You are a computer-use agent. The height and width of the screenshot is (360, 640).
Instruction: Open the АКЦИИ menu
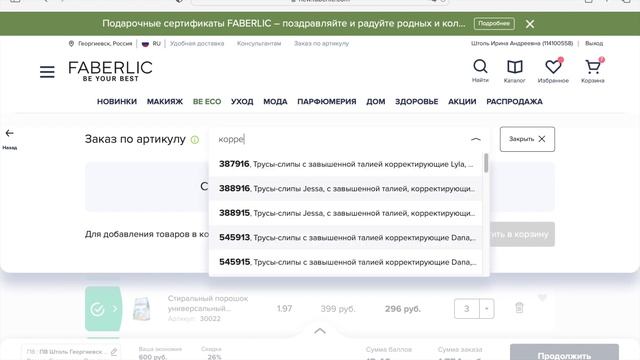point(462,102)
